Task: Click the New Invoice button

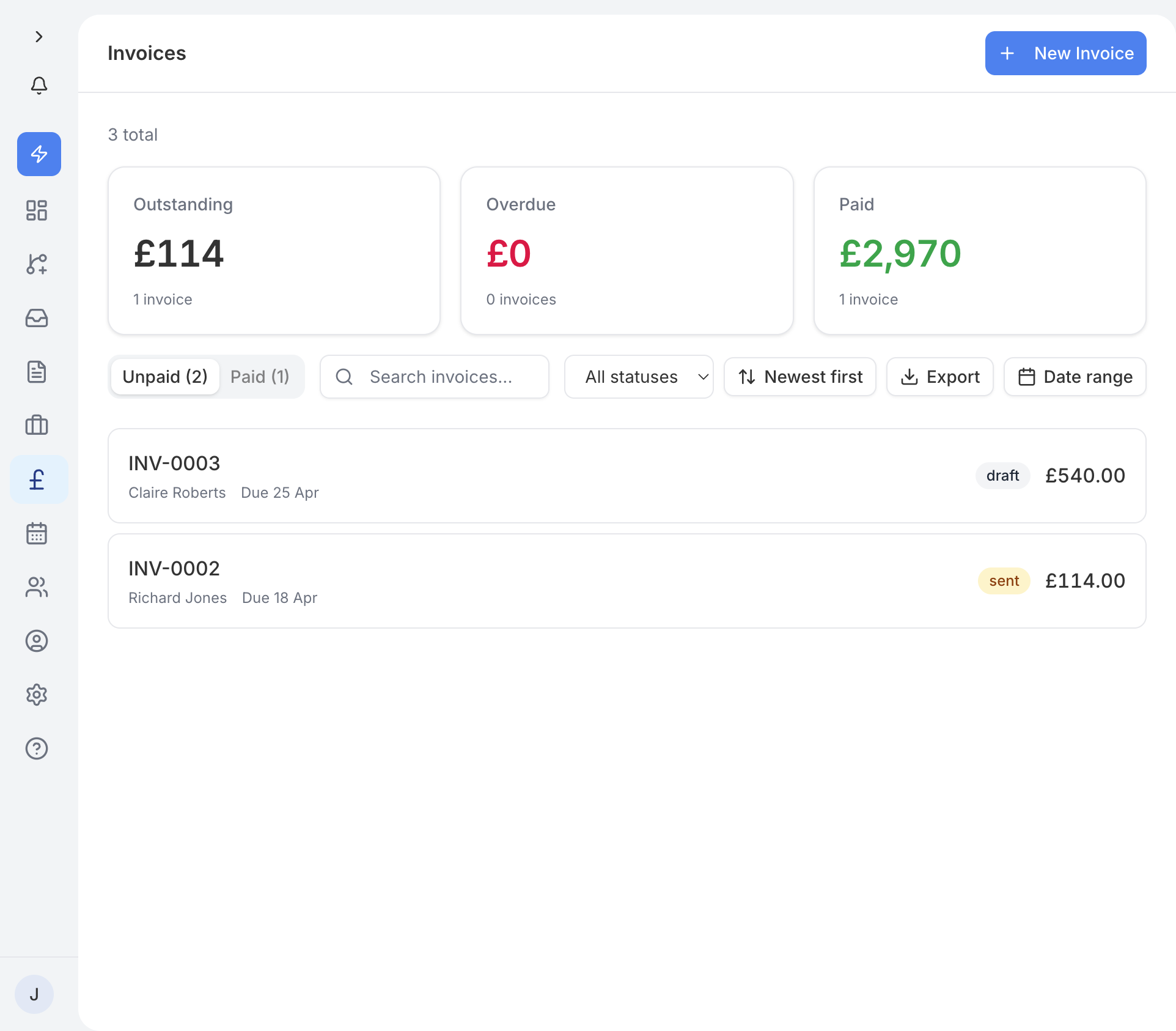Action: point(1065,53)
